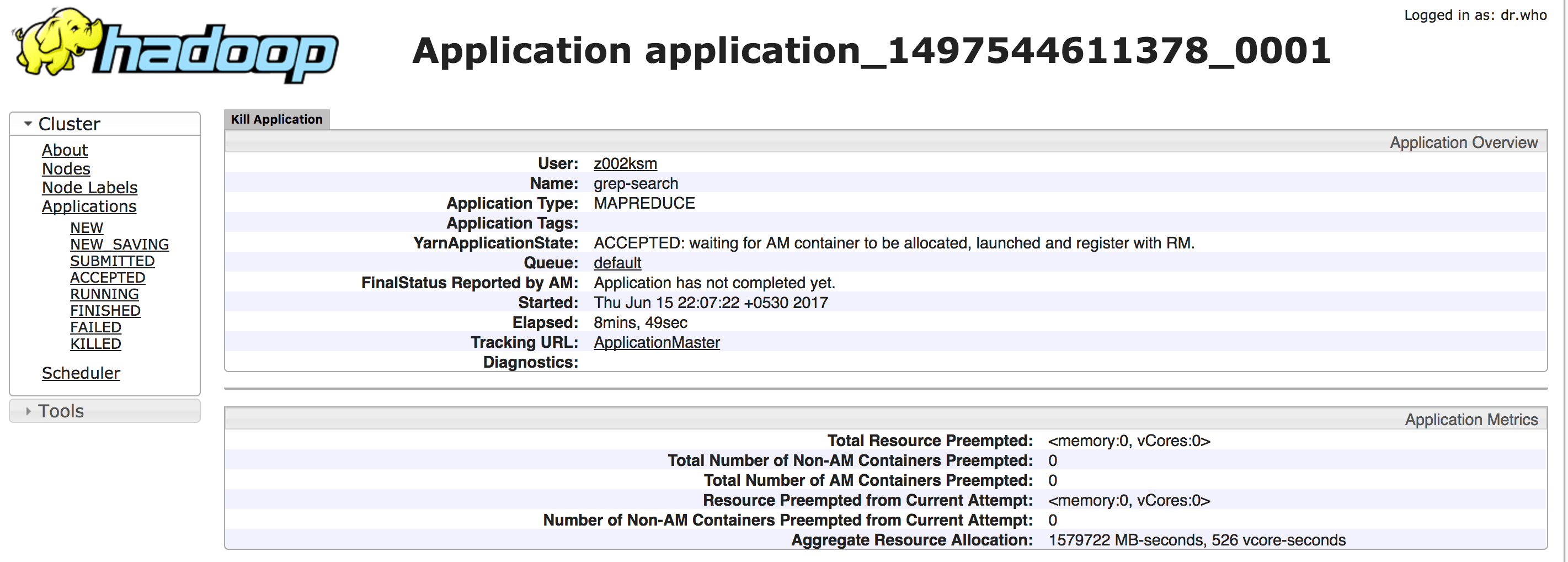View KILLED applications

[95, 343]
